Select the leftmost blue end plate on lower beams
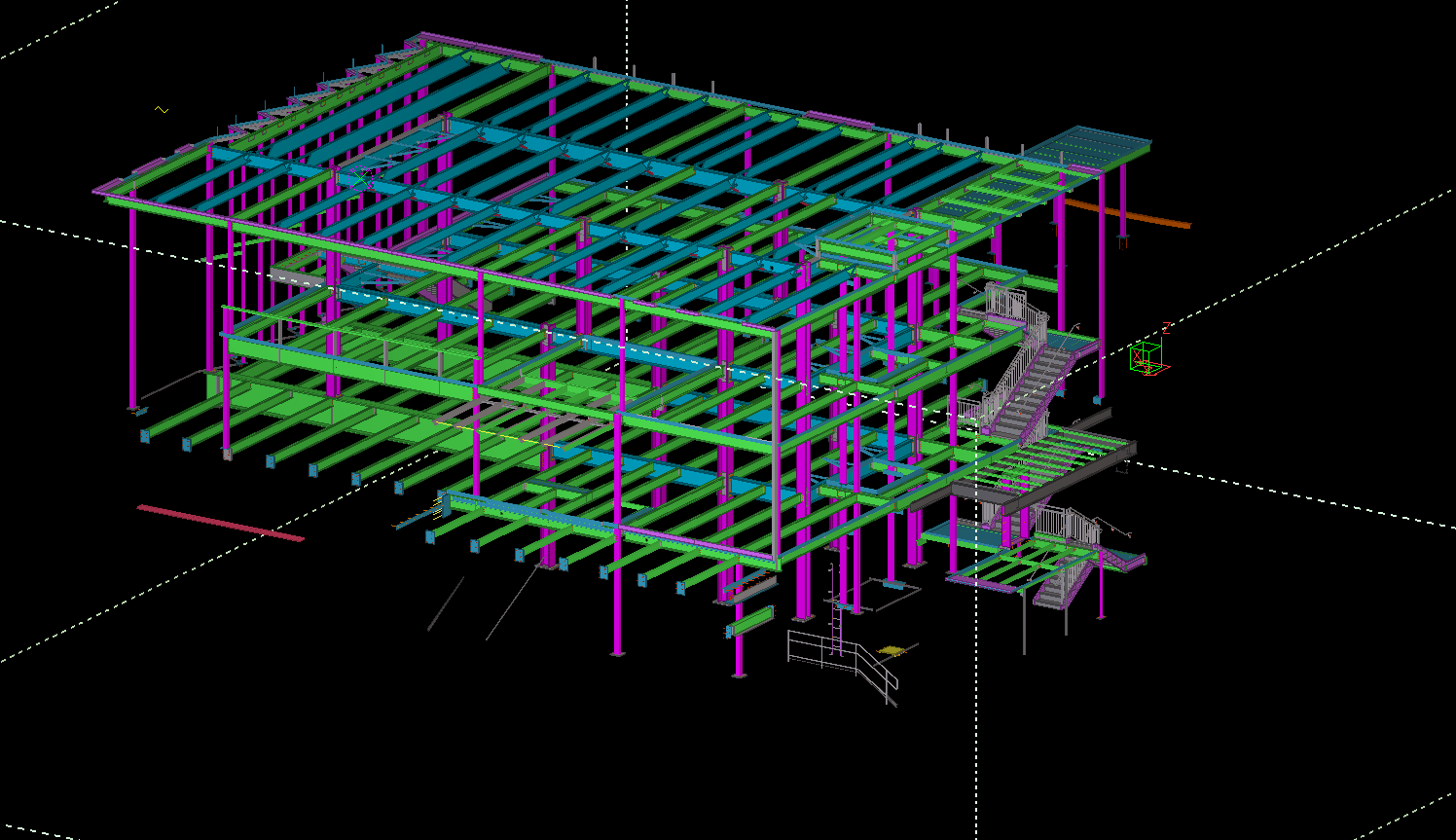This screenshot has width=1456, height=840. point(145,436)
